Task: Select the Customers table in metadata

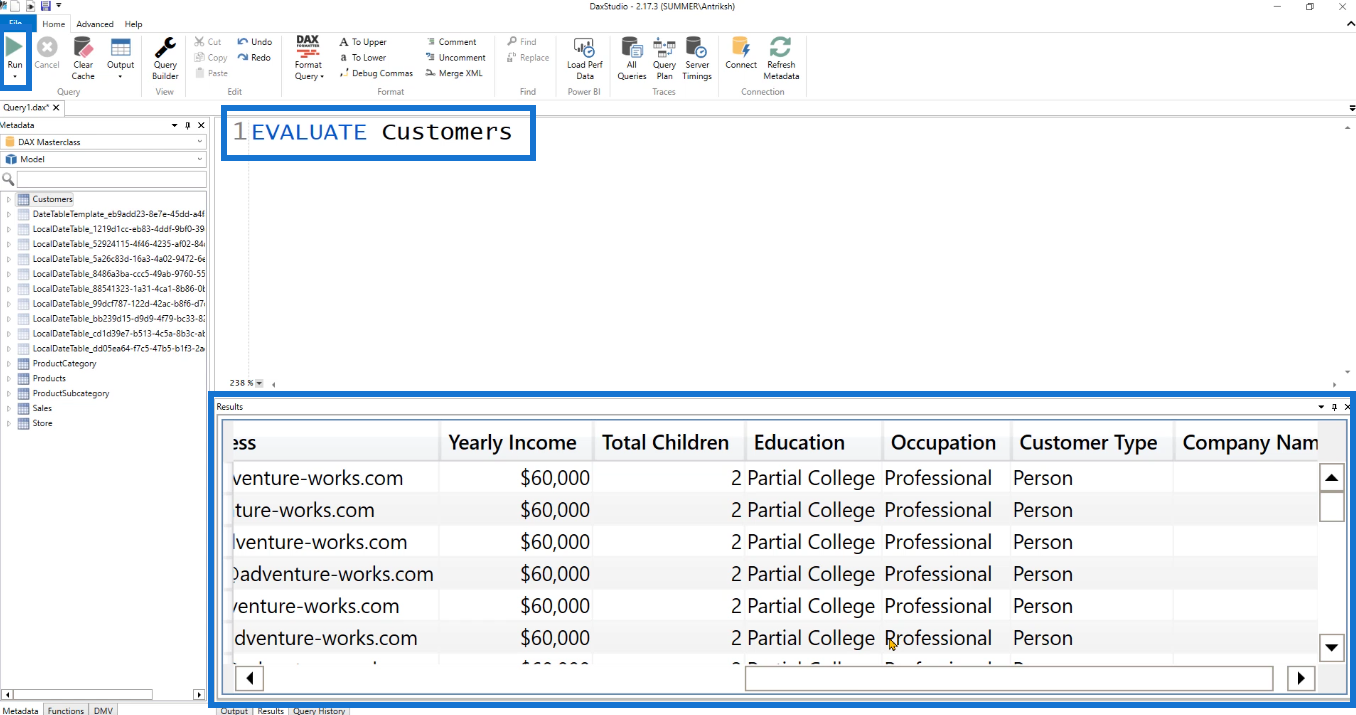Action: (x=52, y=199)
